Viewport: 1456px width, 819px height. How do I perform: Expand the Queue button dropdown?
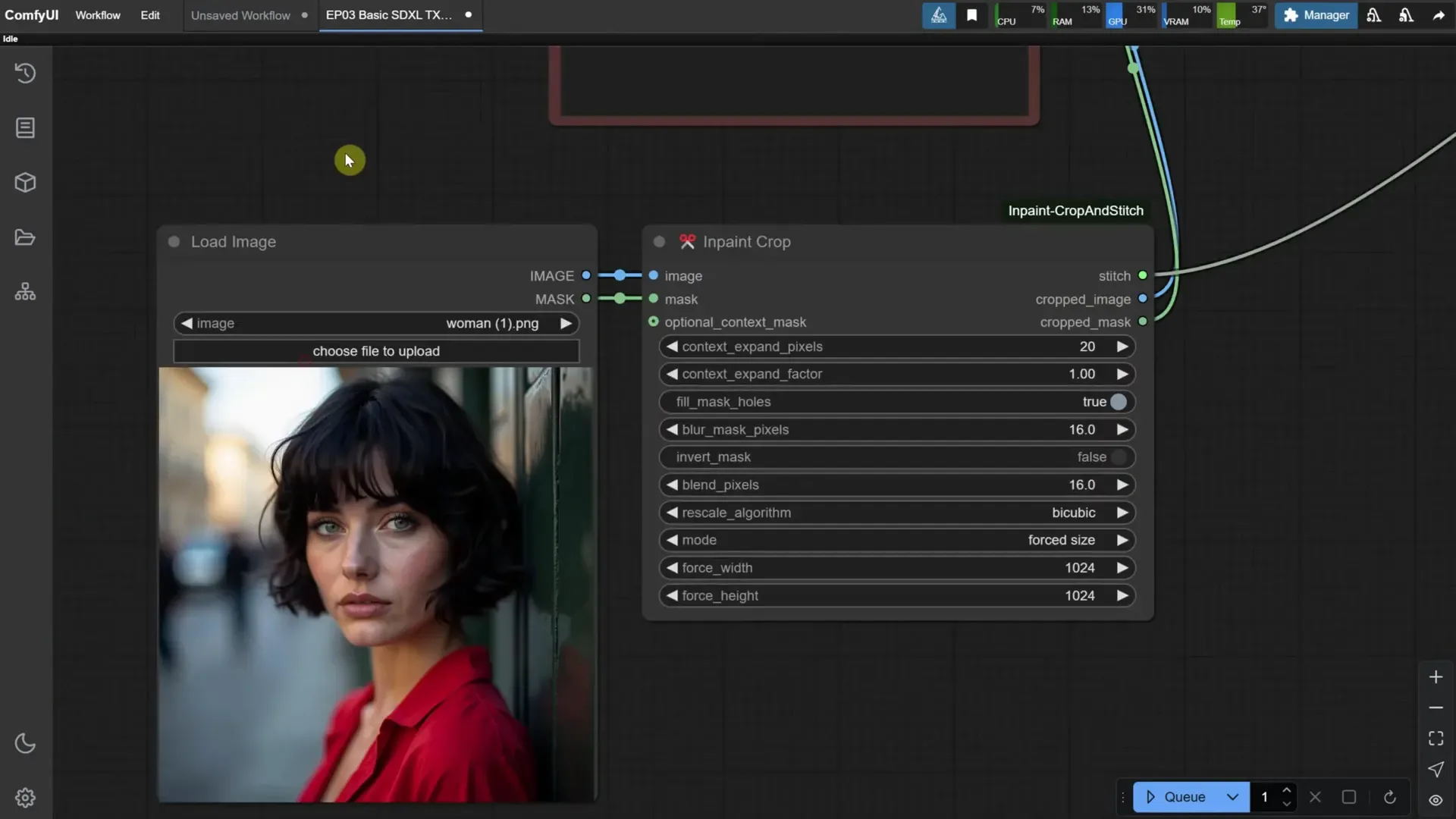point(1232,797)
